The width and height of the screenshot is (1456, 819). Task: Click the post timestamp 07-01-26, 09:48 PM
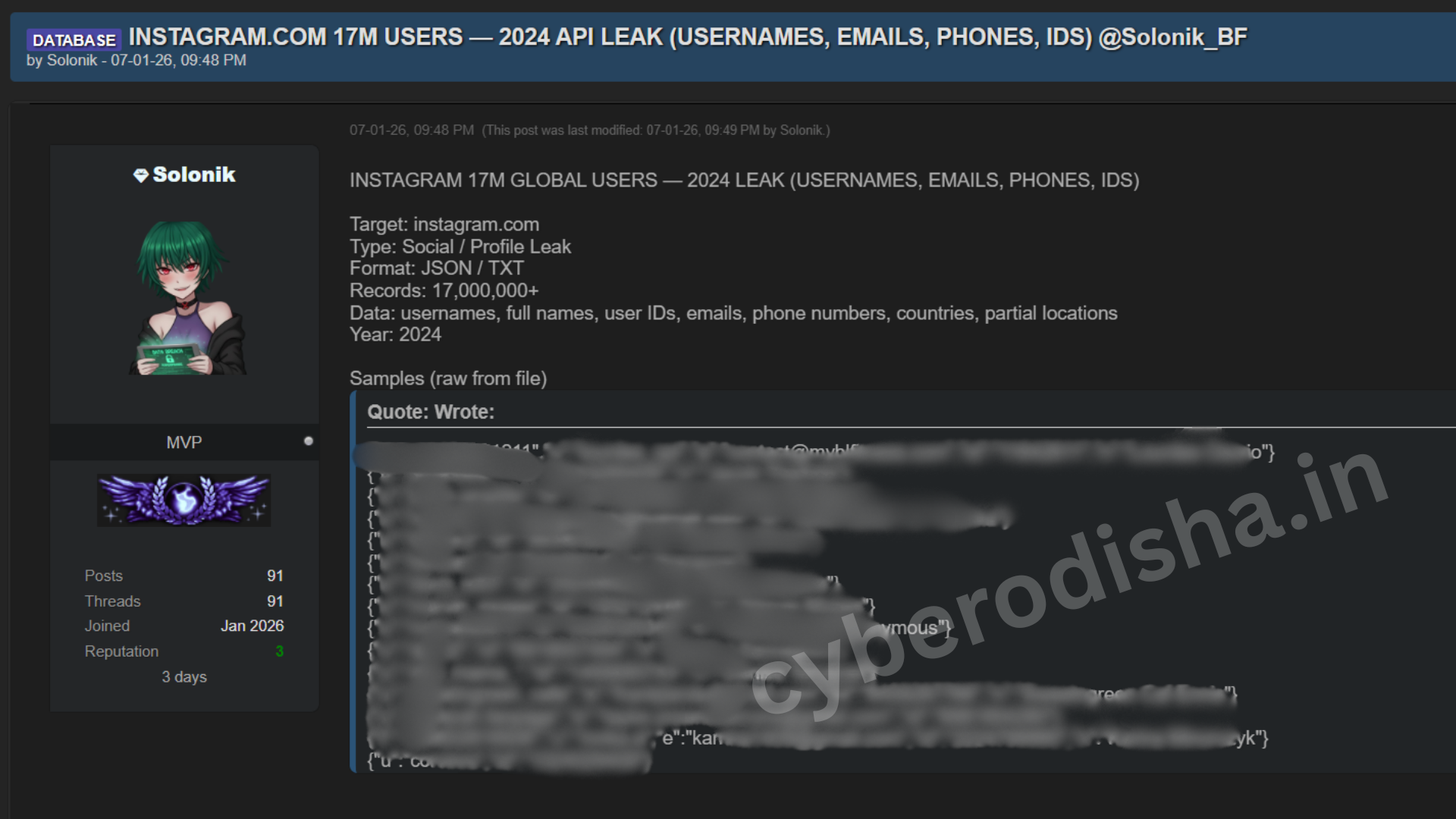tap(412, 130)
